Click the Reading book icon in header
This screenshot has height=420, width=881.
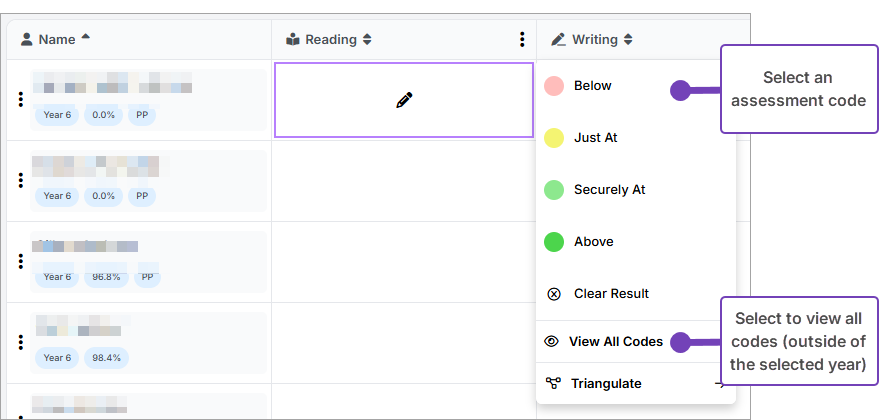coord(292,40)
